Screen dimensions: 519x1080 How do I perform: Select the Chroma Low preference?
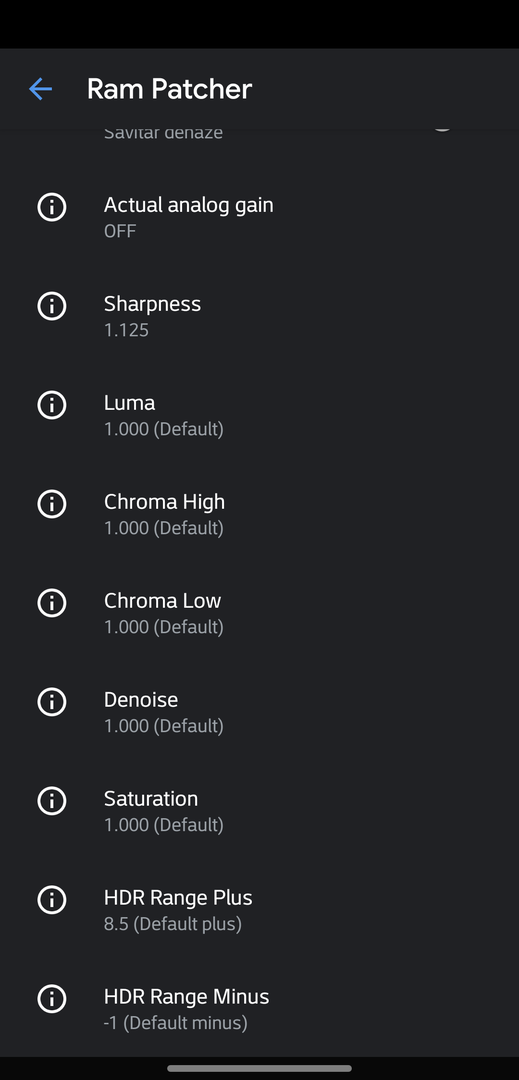(260, 613)
